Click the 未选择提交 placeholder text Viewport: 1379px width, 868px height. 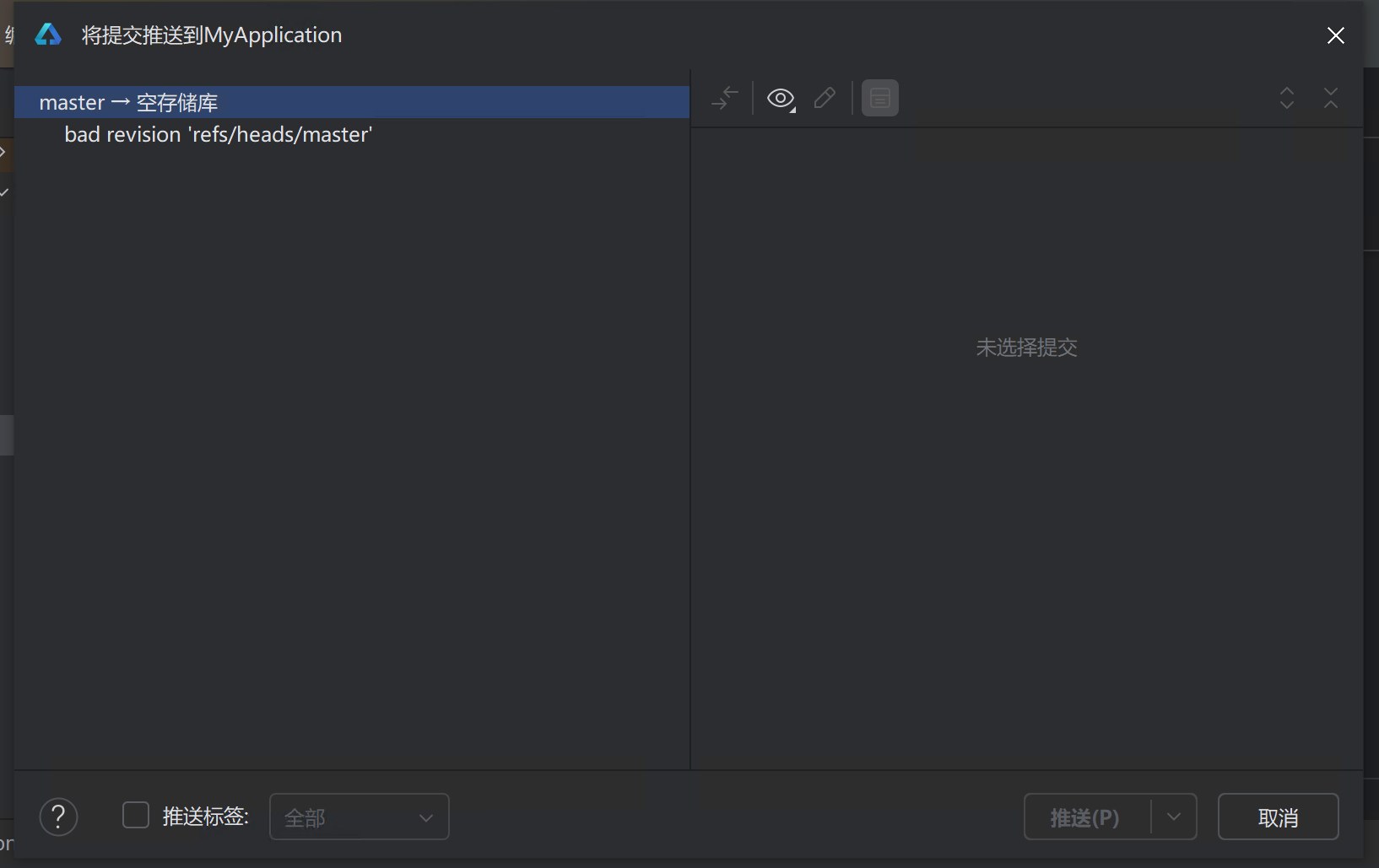[1026, 348]
